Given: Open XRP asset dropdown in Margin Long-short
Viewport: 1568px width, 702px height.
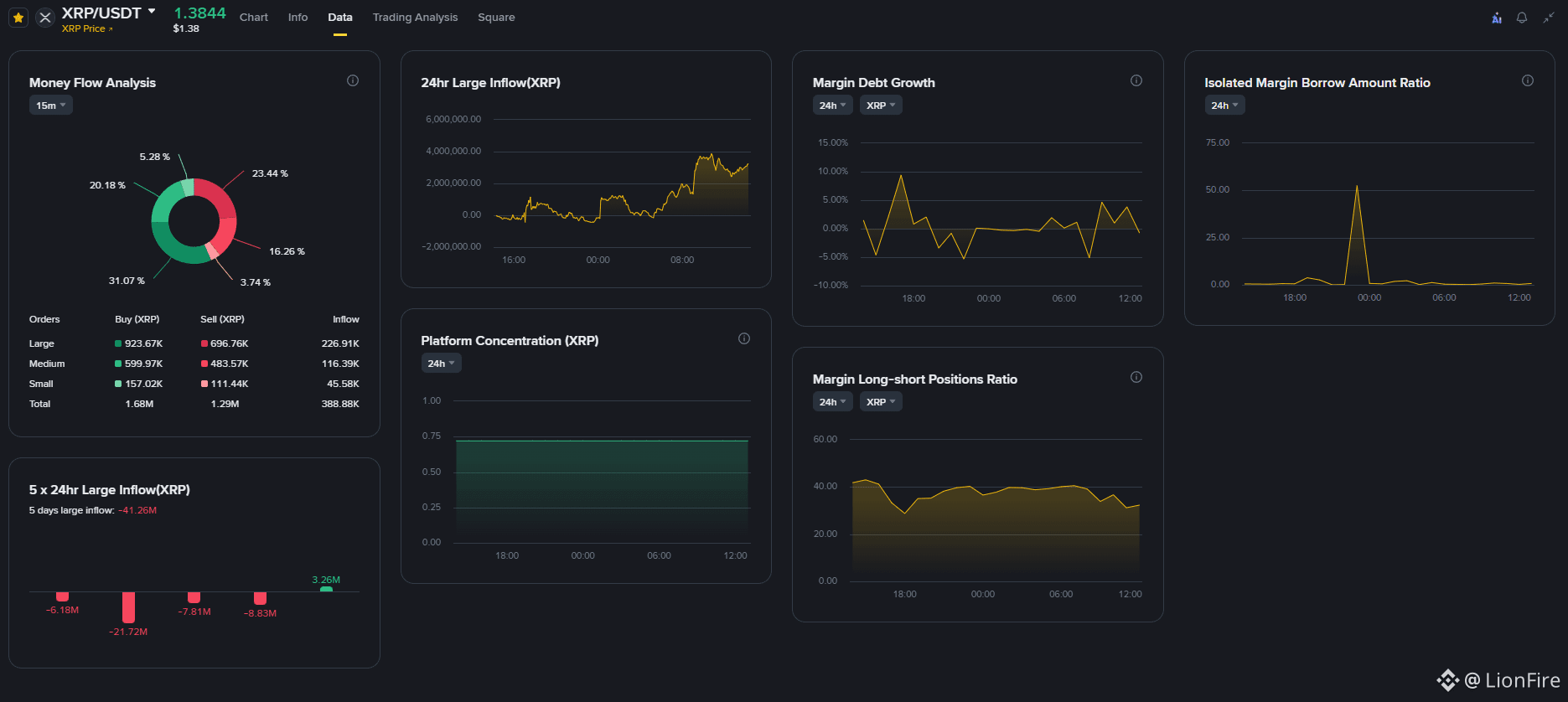Looking at the screenshot, I should (x=881, y=402).
